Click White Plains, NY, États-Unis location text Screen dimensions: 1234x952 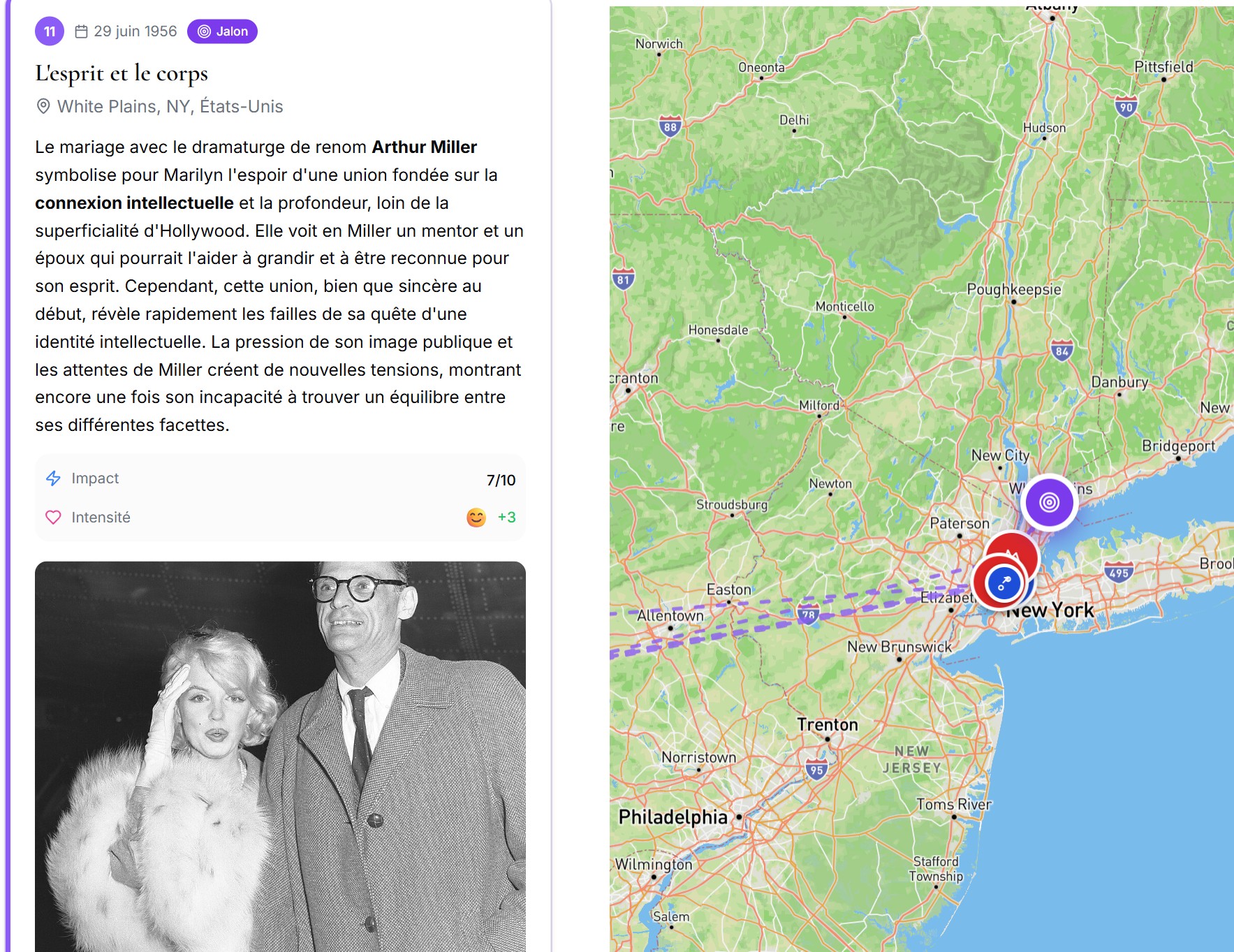[x=170, y=106]
